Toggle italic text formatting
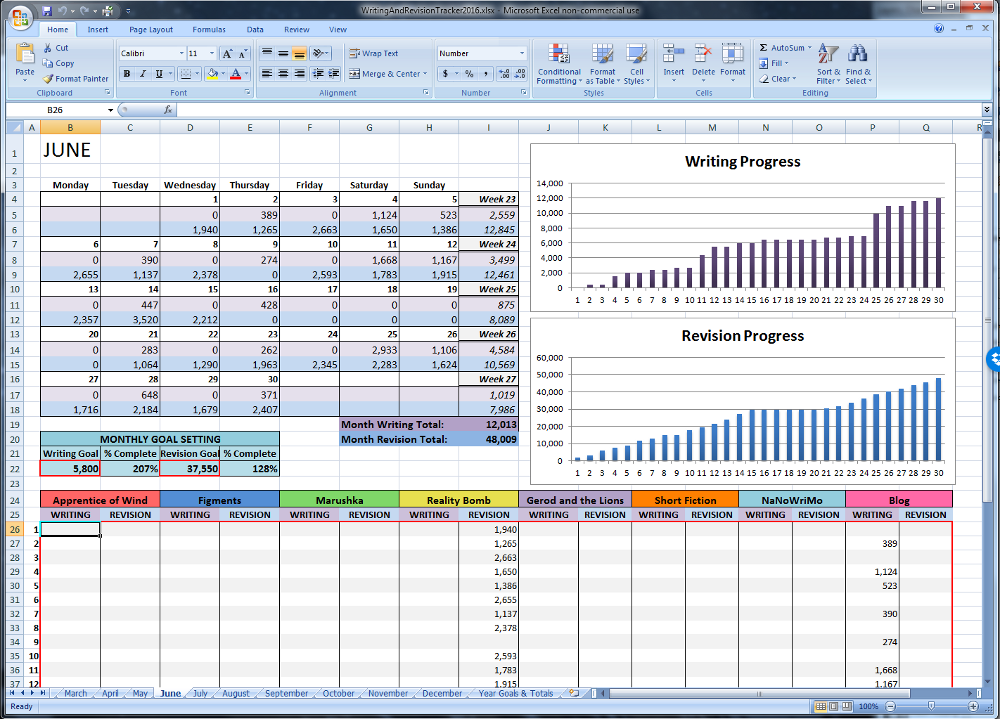The height and width of the screenshot is (719, 1000). [143, 74]
